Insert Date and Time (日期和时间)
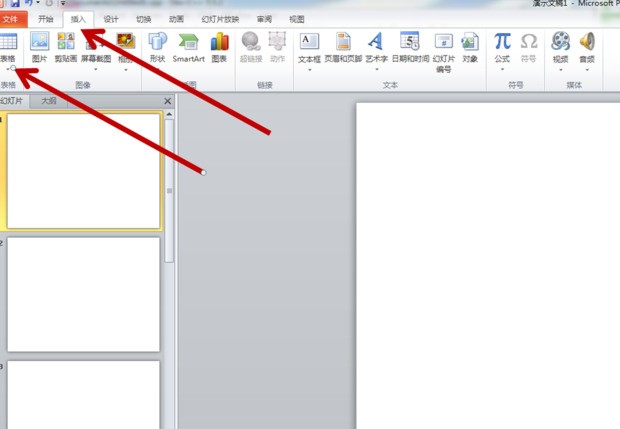The width and height of the screenshot is (620, 429). tap(409, 46)
